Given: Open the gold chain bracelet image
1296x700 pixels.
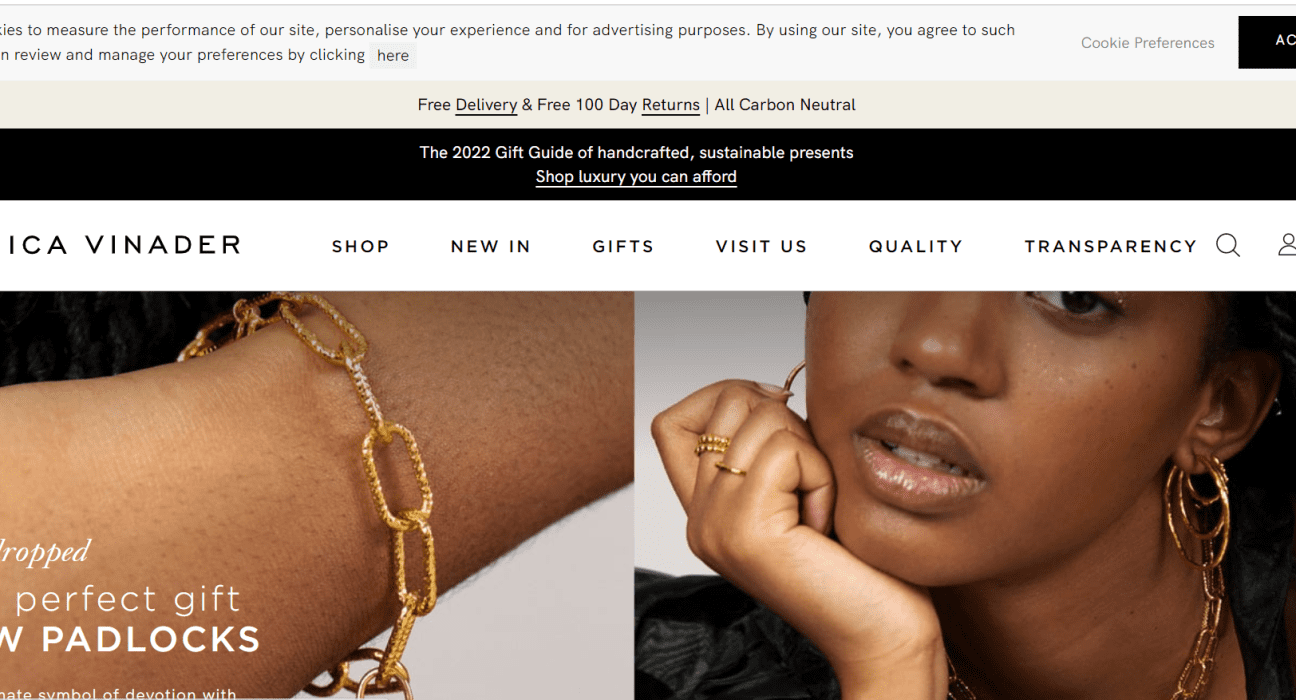Looking at the screenshot, I should coord(317,495).
